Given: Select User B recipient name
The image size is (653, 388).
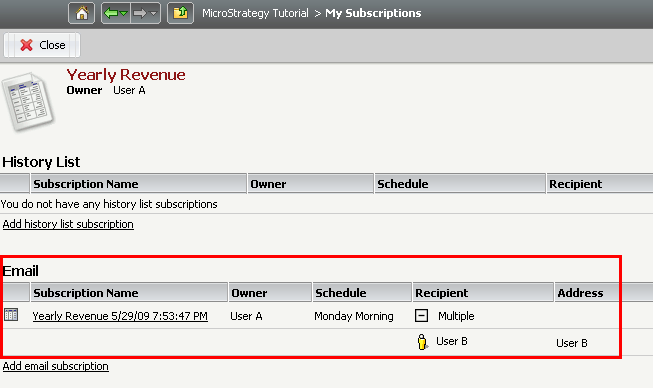Looking at the screenshot, I should (x=452, y=341).
